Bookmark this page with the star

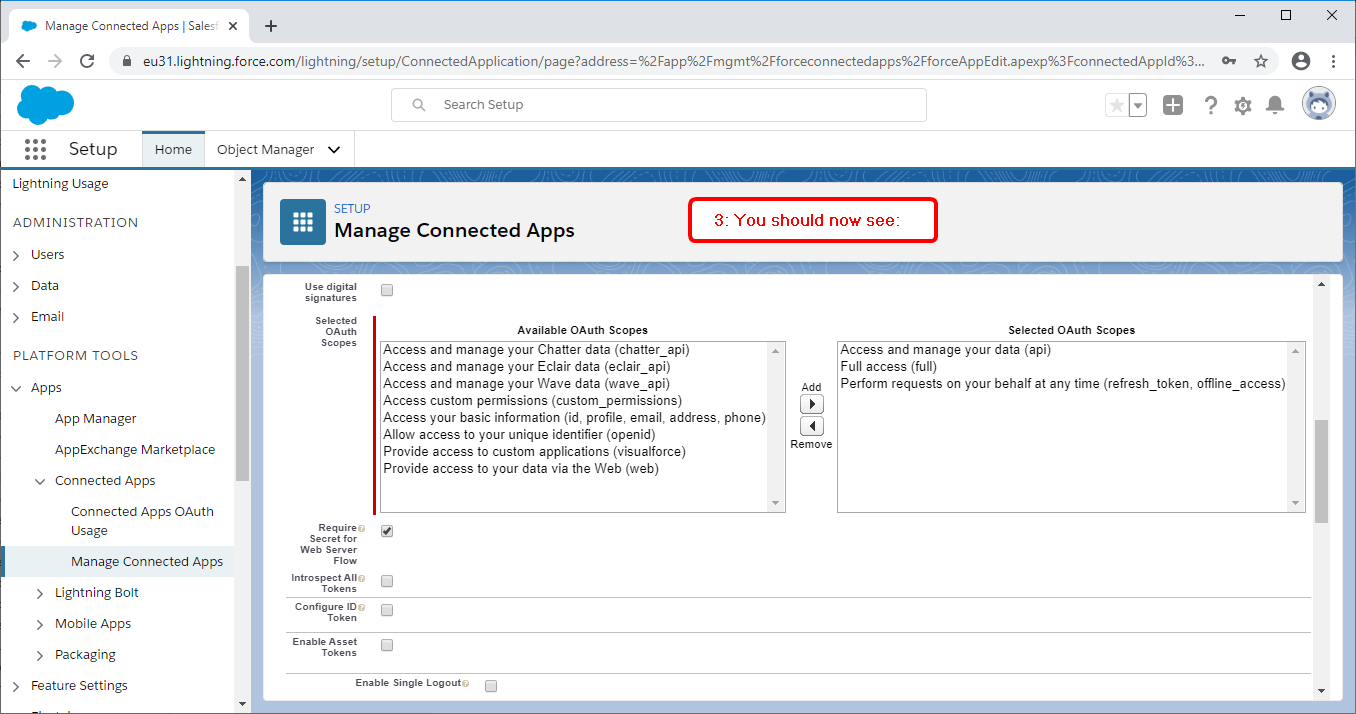coord(1261,61)
